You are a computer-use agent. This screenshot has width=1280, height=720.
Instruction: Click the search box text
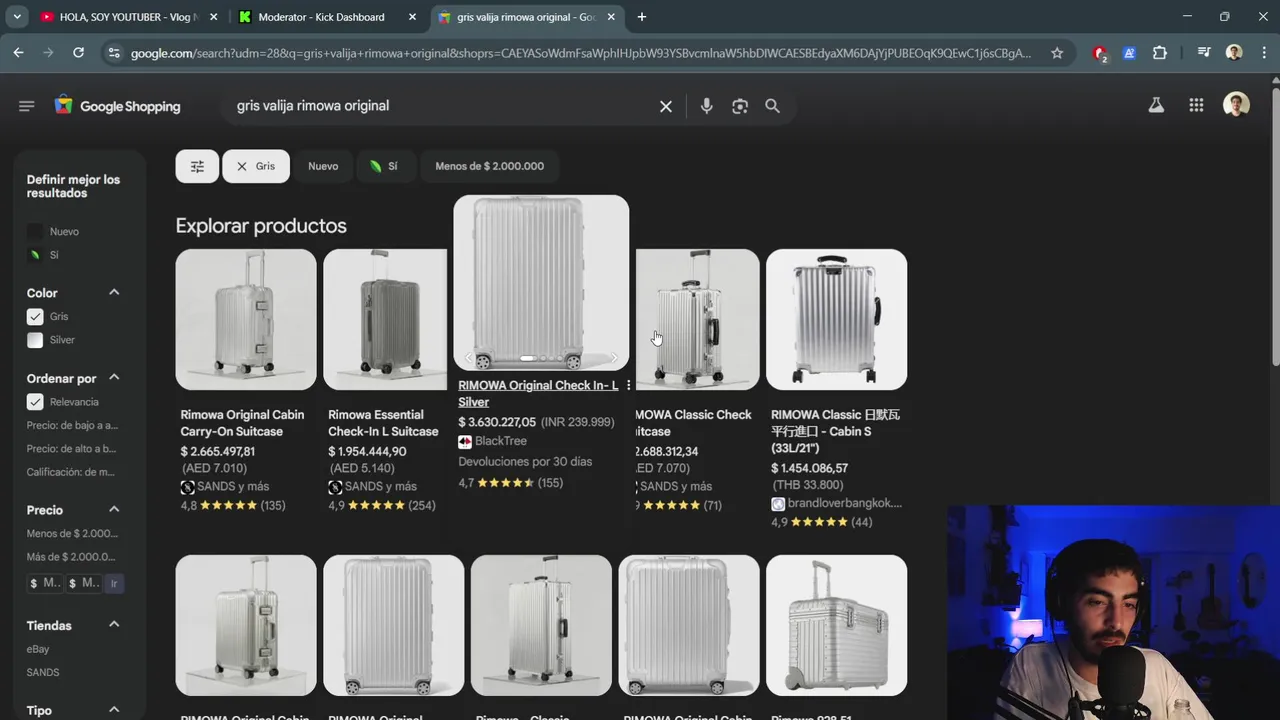313,105
